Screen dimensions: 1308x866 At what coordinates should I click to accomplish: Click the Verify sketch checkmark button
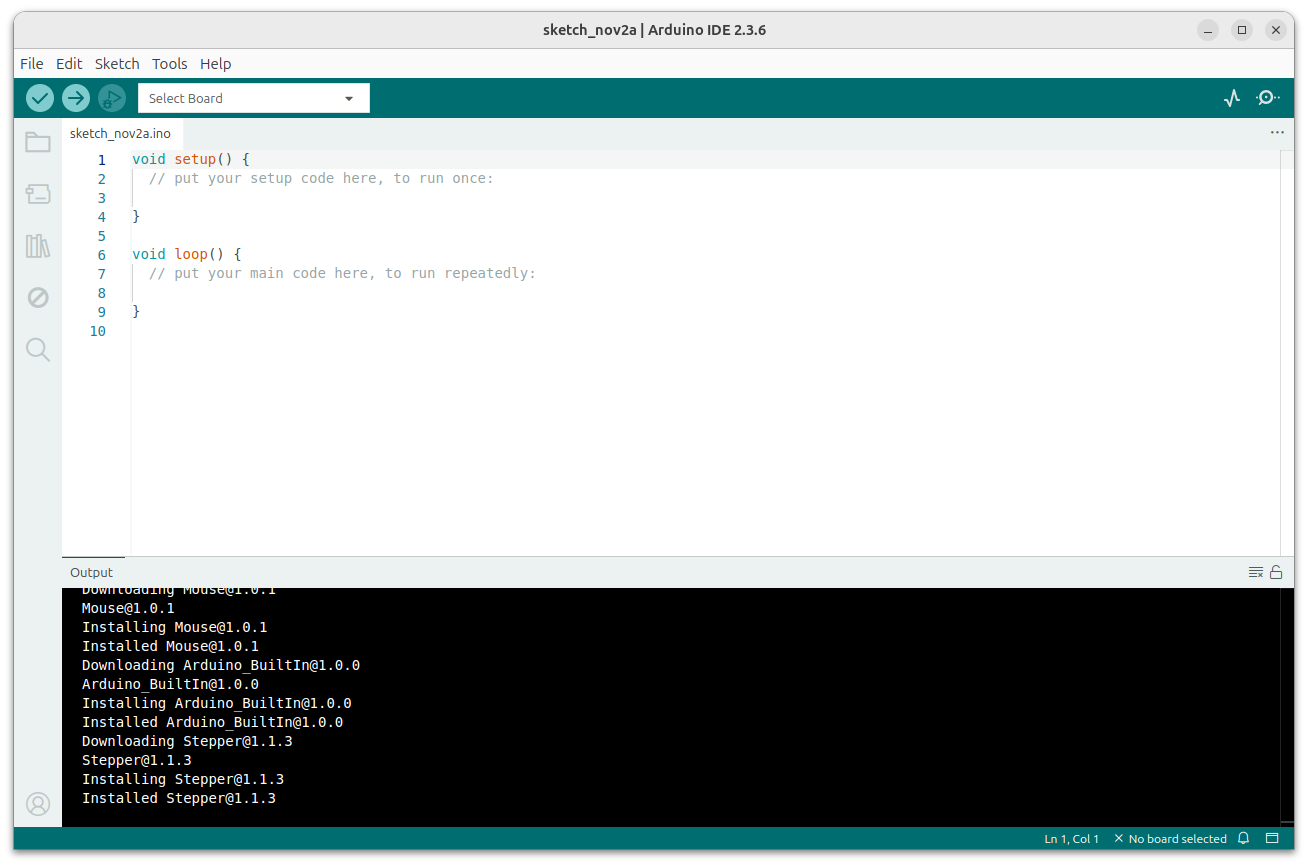pos(40,98)
